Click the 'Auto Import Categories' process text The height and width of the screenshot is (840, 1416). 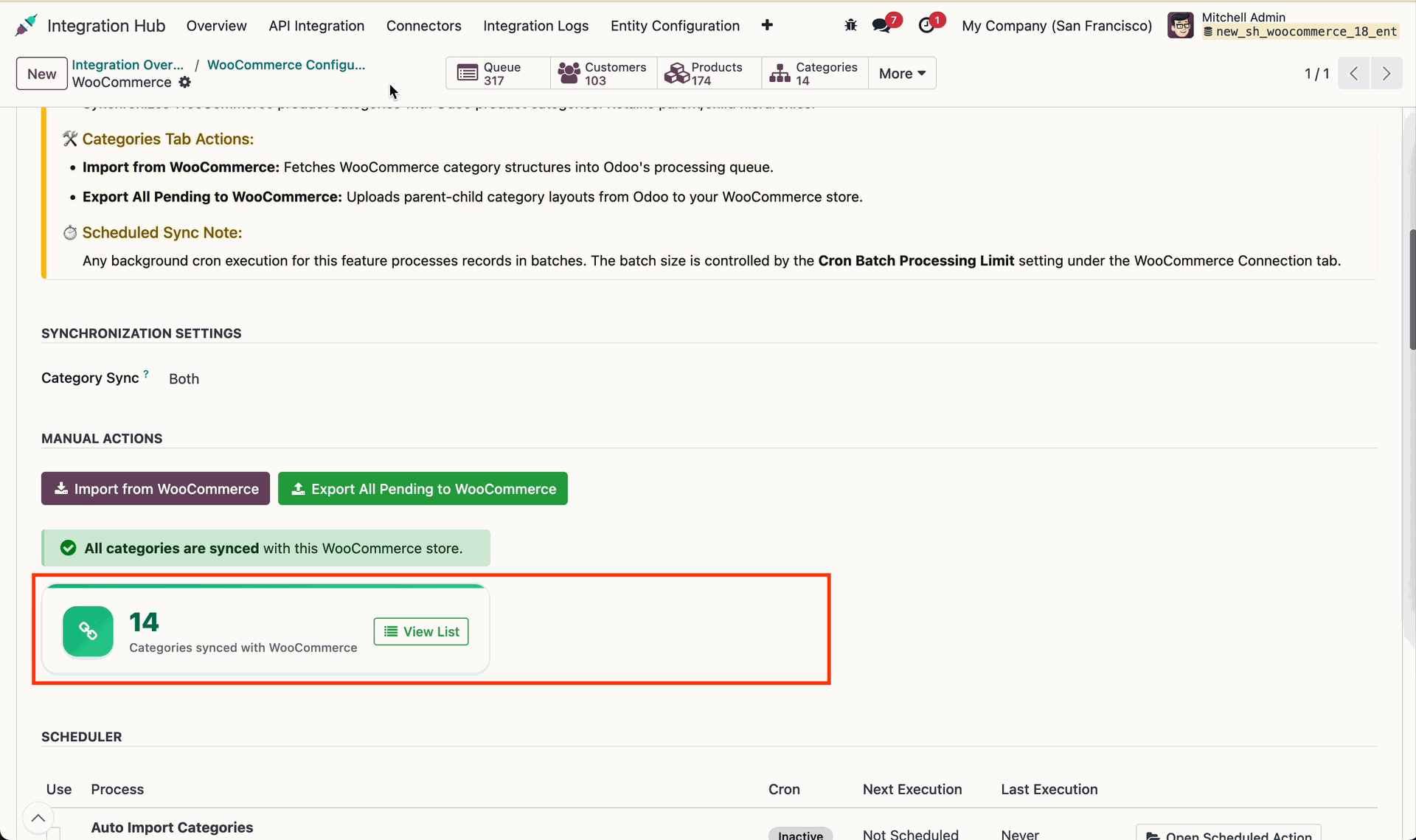pyautogui.click(x=172, y=827)
